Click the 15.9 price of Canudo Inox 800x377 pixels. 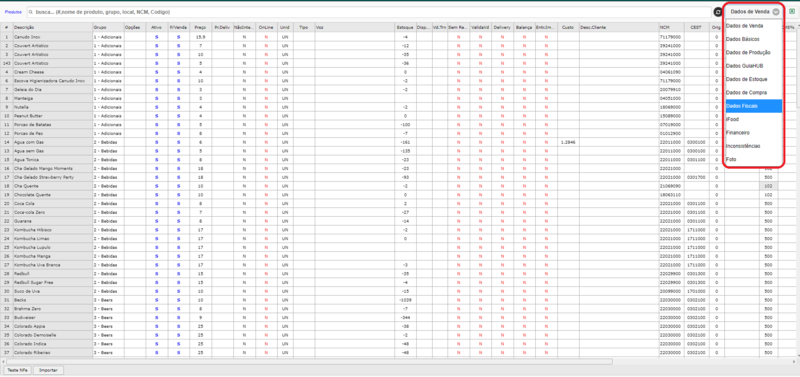coord(201,37)
